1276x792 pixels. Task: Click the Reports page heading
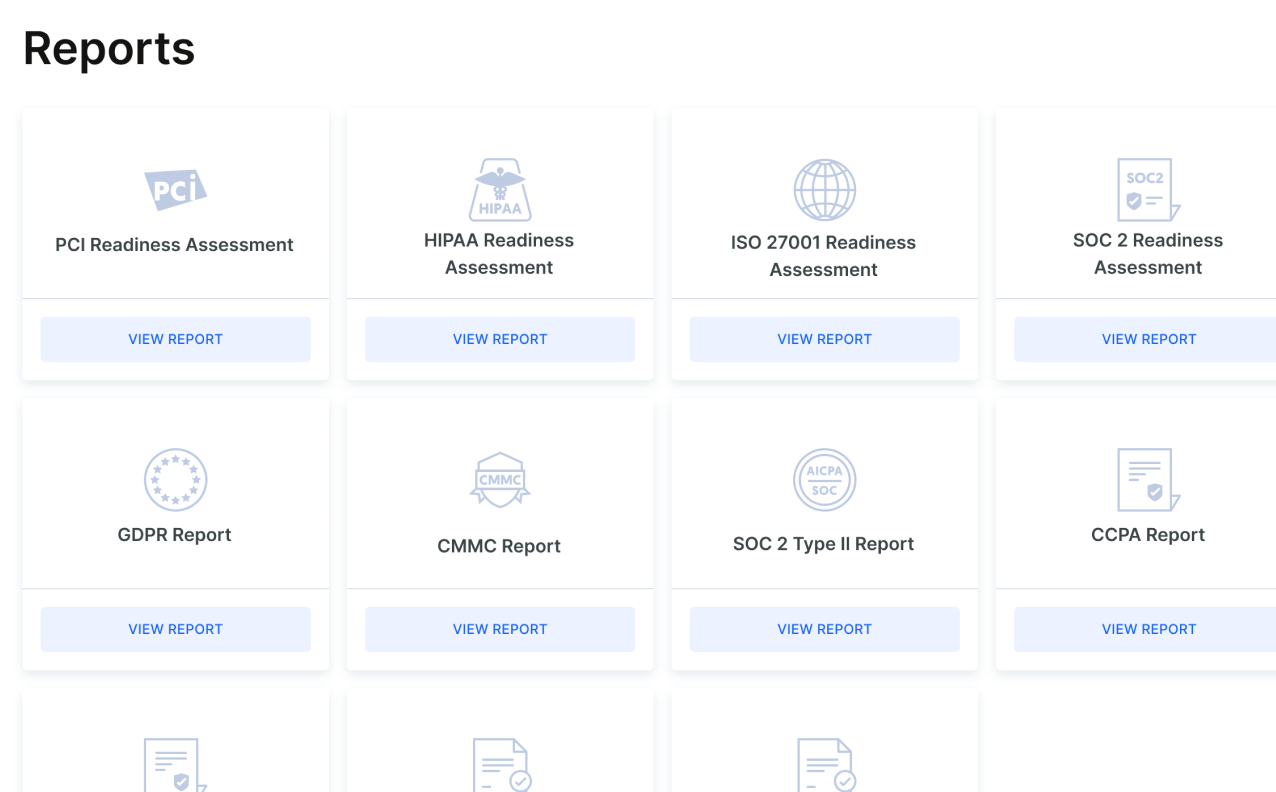point(109,49)
